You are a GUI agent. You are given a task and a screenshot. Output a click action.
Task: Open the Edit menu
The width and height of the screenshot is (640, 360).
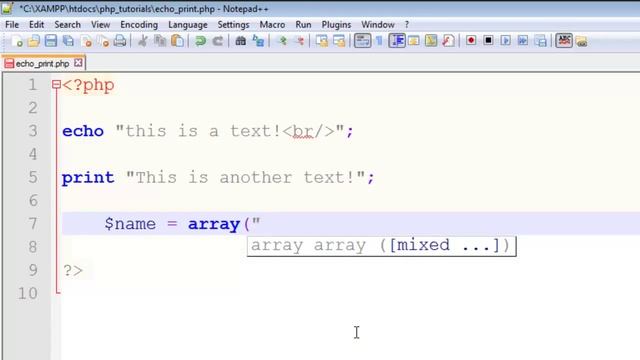36,24
